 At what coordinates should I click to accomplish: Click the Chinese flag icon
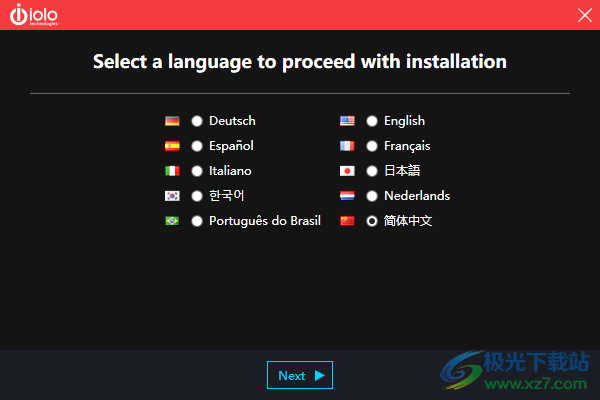coord(347,221)
